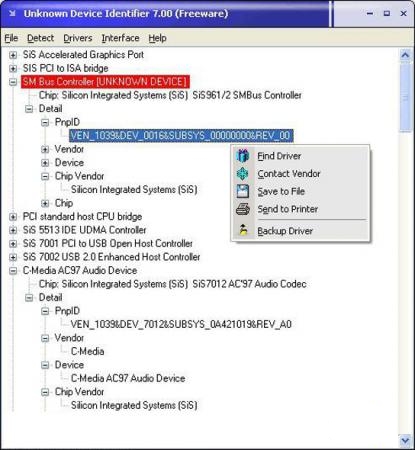The width and height of the screenshot is (415, 450).
Task: Expand PCI standard host CPU bridge
Action: point(13,217)
